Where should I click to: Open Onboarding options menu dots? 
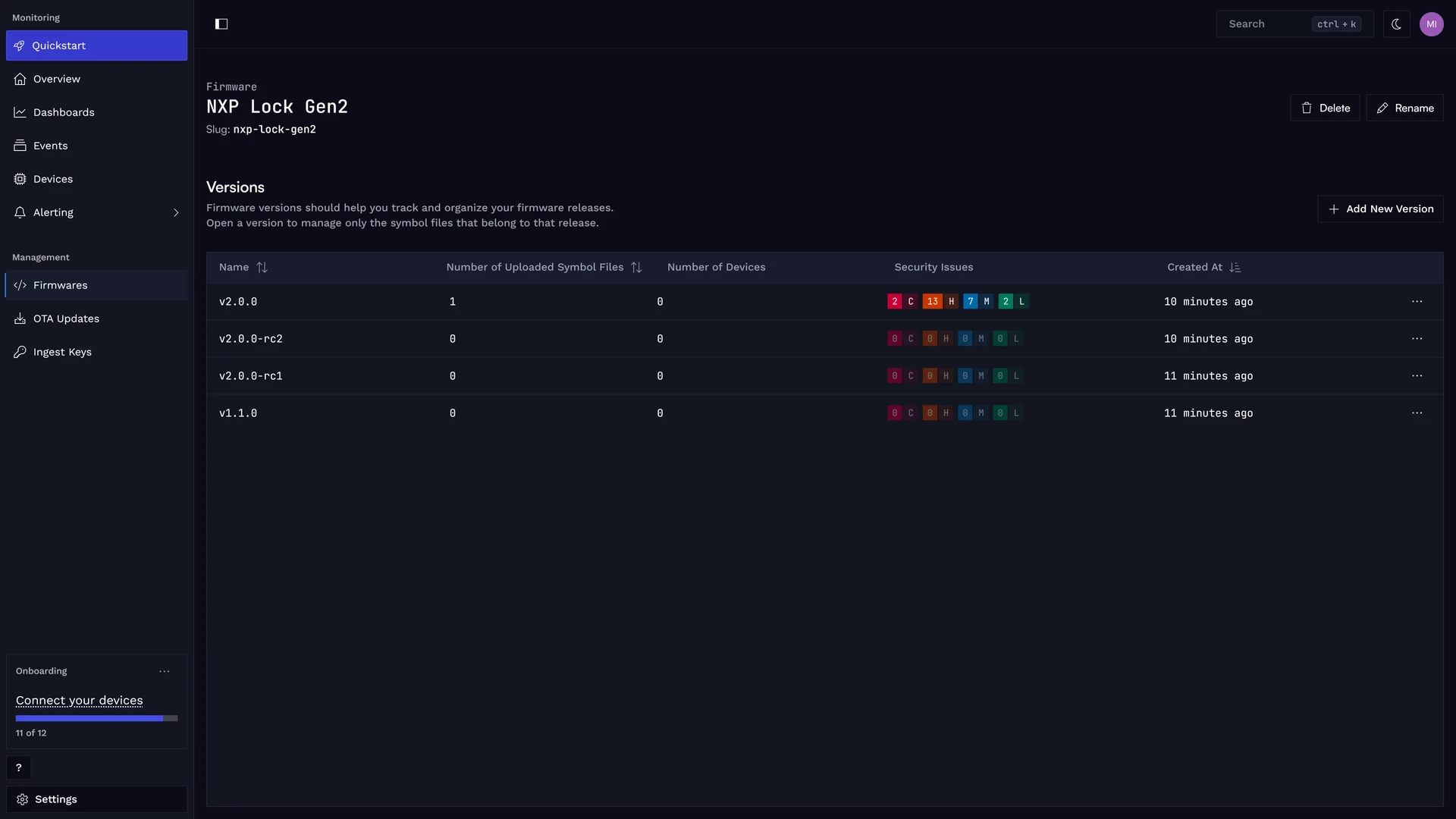[x=165, y=671]
